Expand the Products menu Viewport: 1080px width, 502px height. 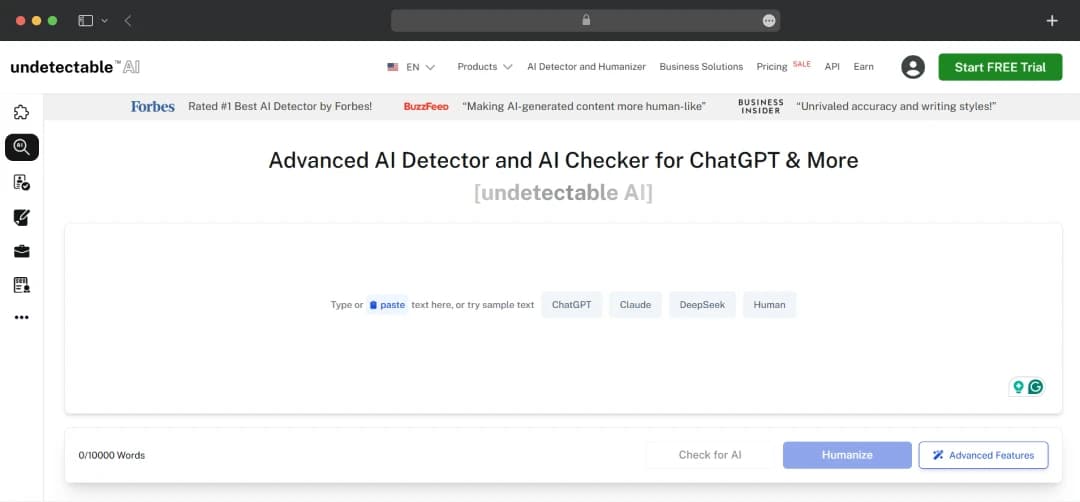click(485, 67)
